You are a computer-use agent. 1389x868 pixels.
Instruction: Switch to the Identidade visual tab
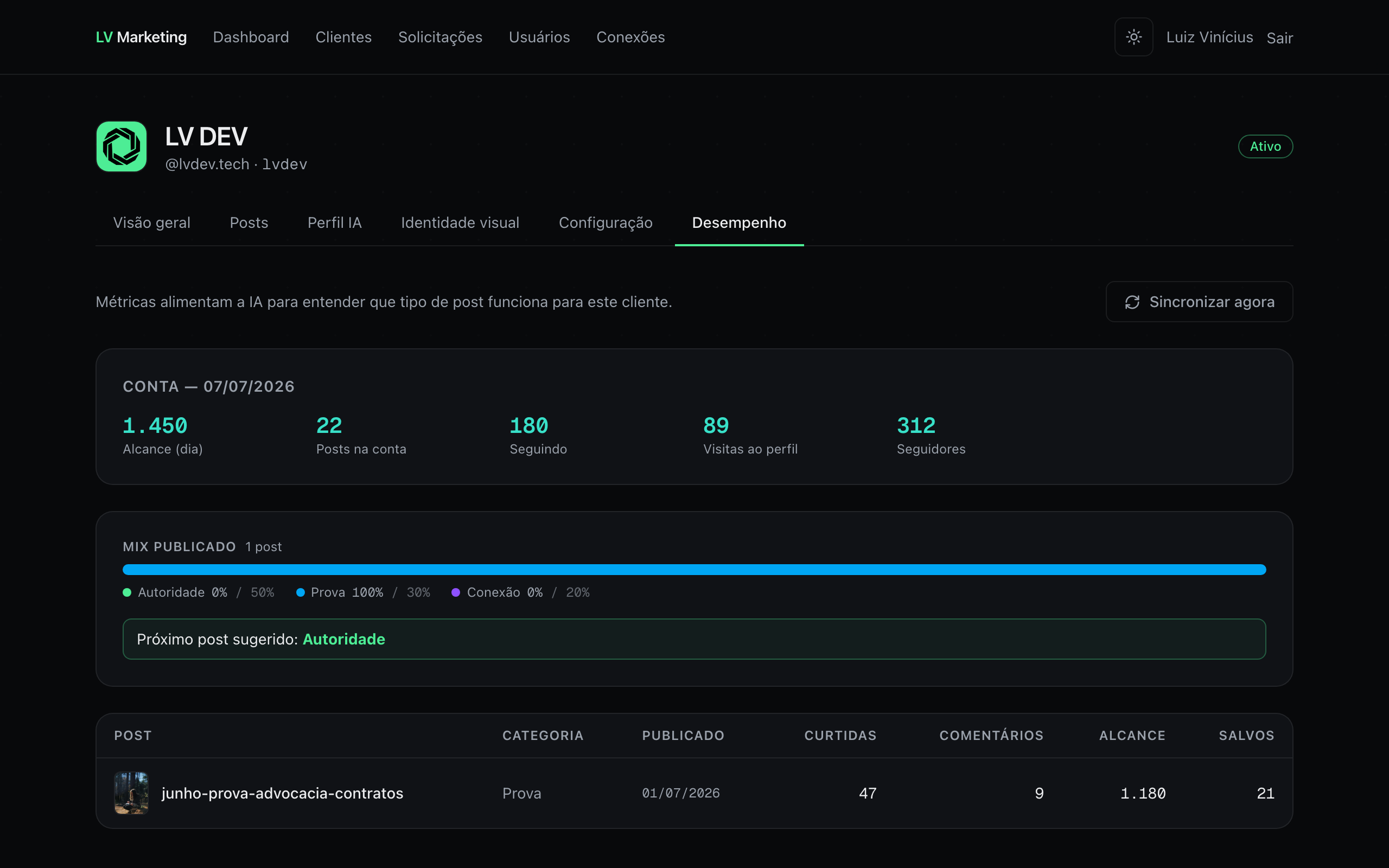pyautogui.click(x=460, y=223)
